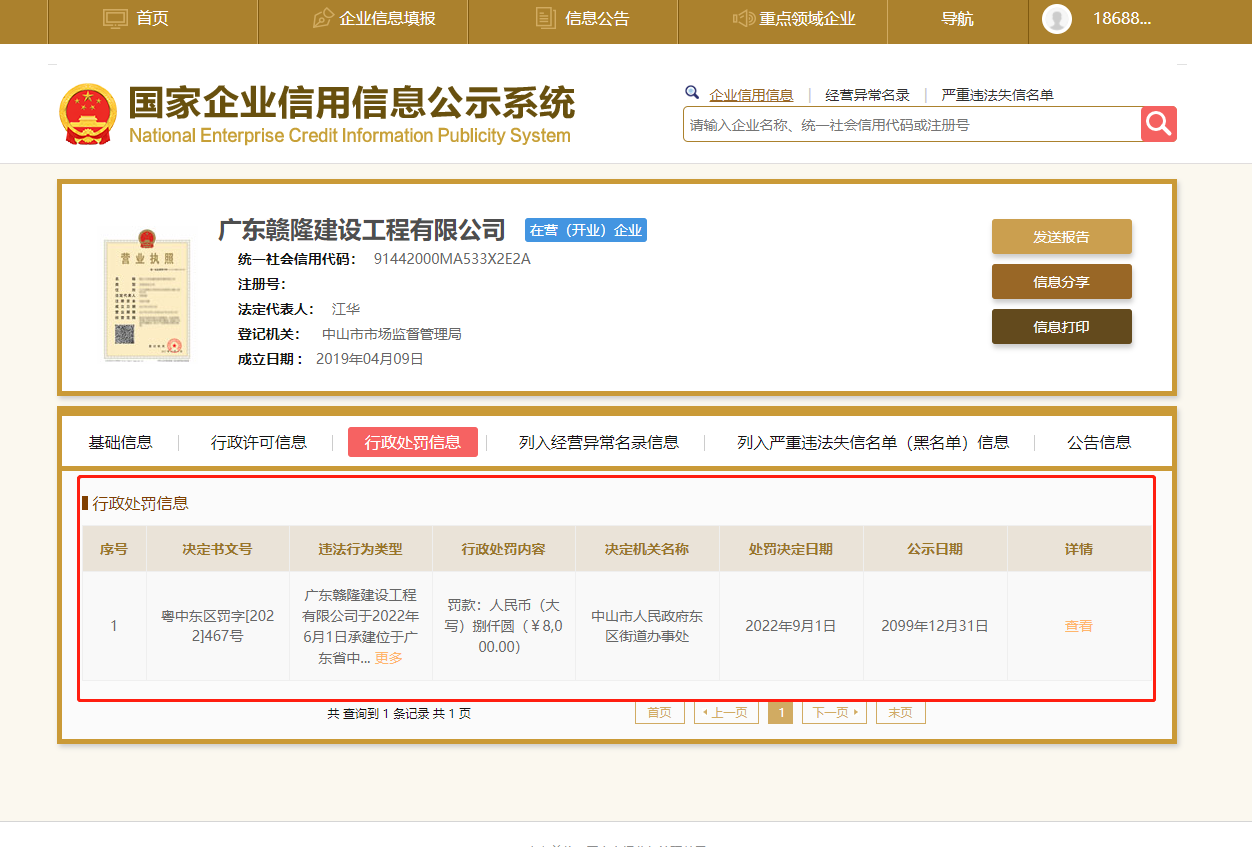Click the speaker icon beside 重点领域企业
The image size is (1252, 847).
click(743, 18)
